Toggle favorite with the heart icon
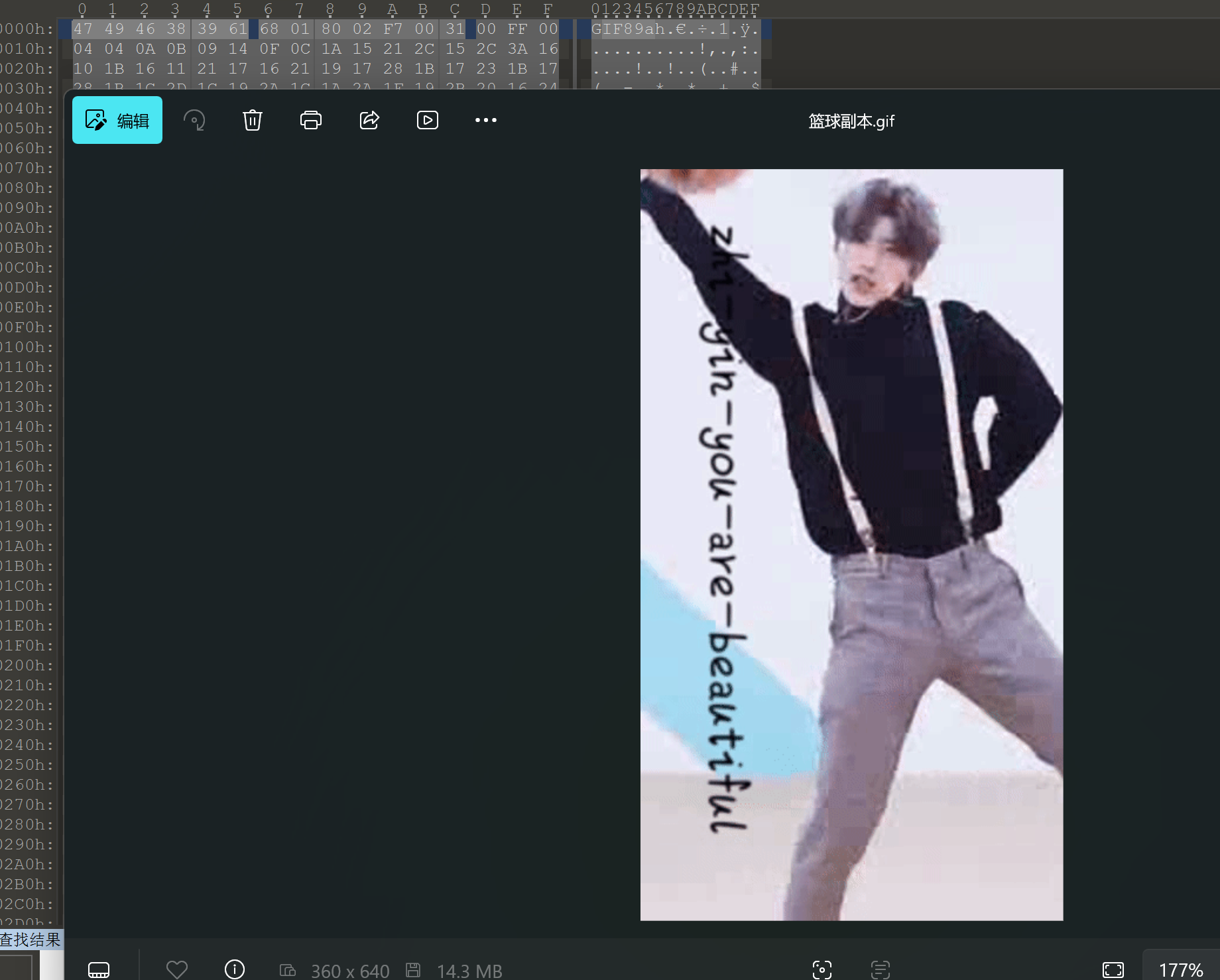 pos(176,969)
